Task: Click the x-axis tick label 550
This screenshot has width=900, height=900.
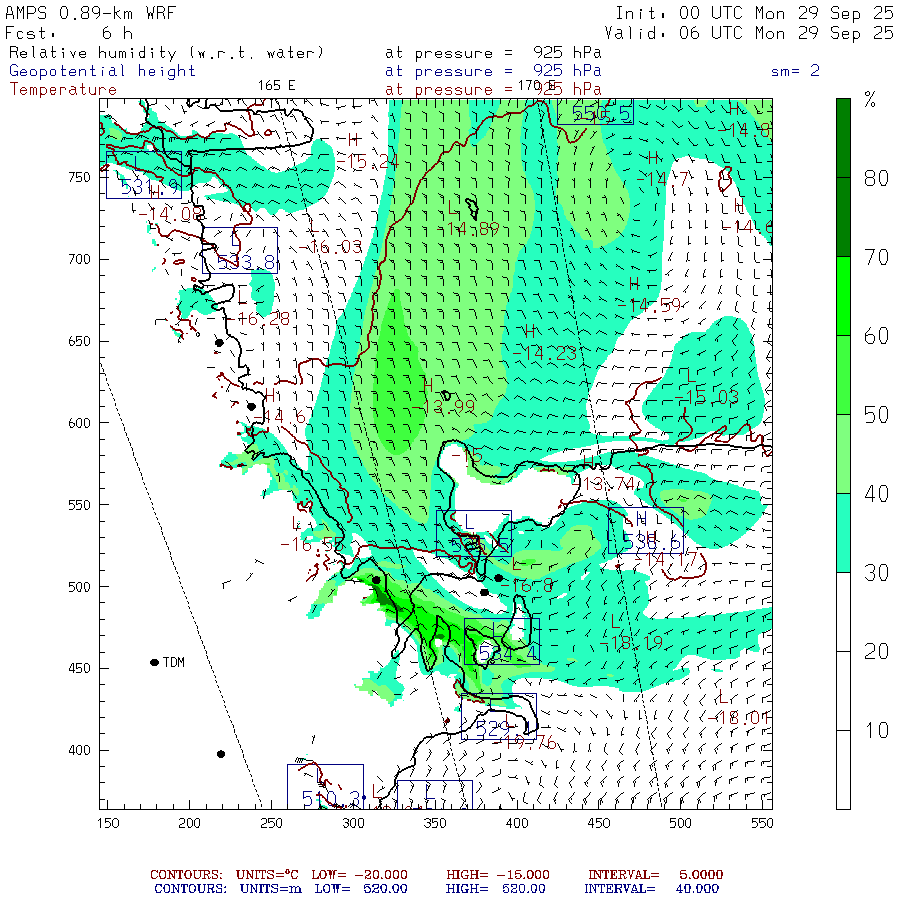Action: [x=762, y=823]
